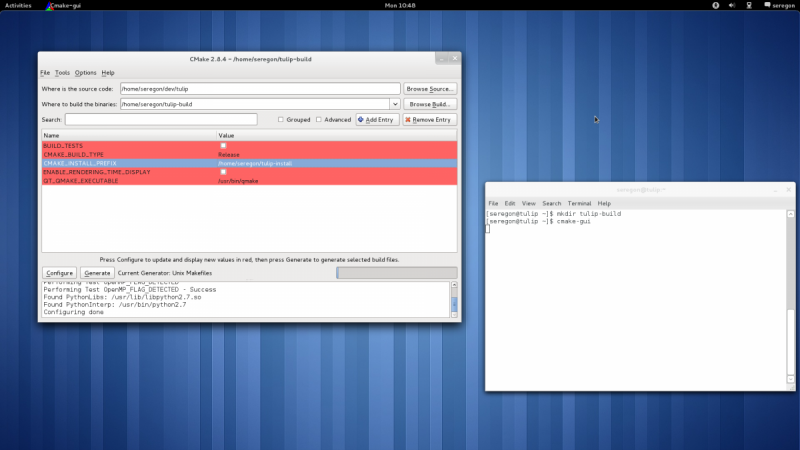Open the Tools menu in CMake
Image resolution: width=800 pixels, height=450 pixels.
click(x=62, y=72)
